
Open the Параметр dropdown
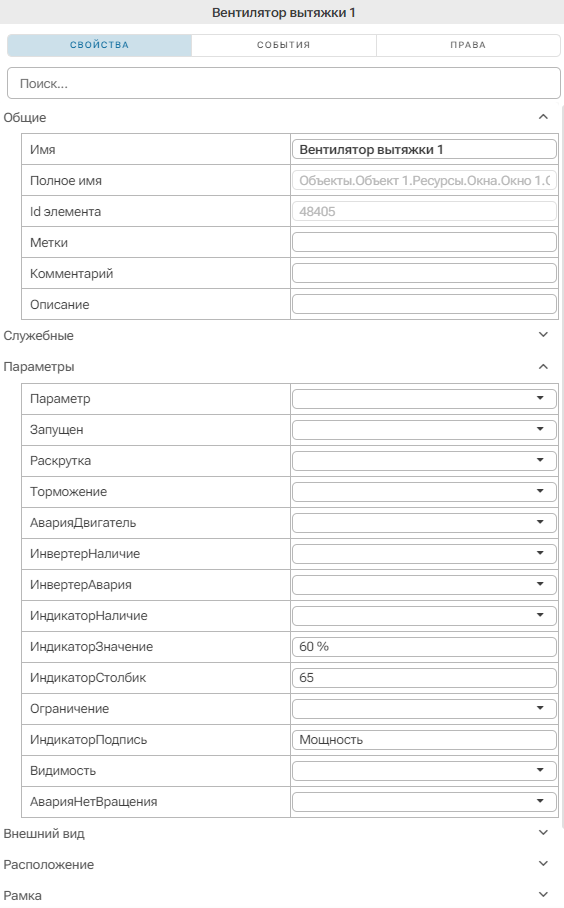click(424, 398)
